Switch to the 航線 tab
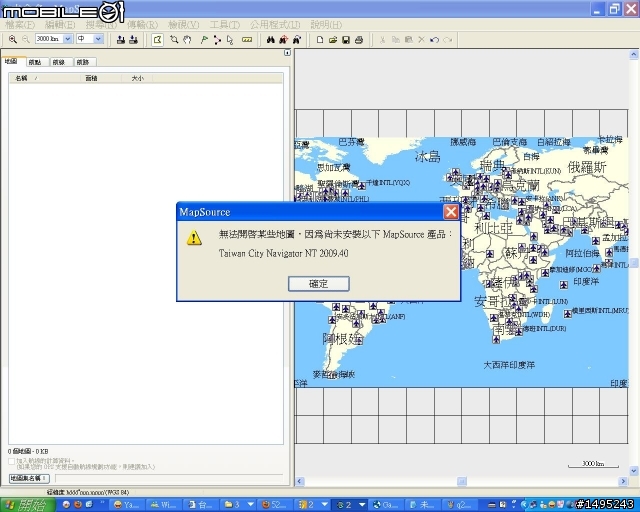The height and width of the screenshot is (512, 640). [x=60, y=62]
